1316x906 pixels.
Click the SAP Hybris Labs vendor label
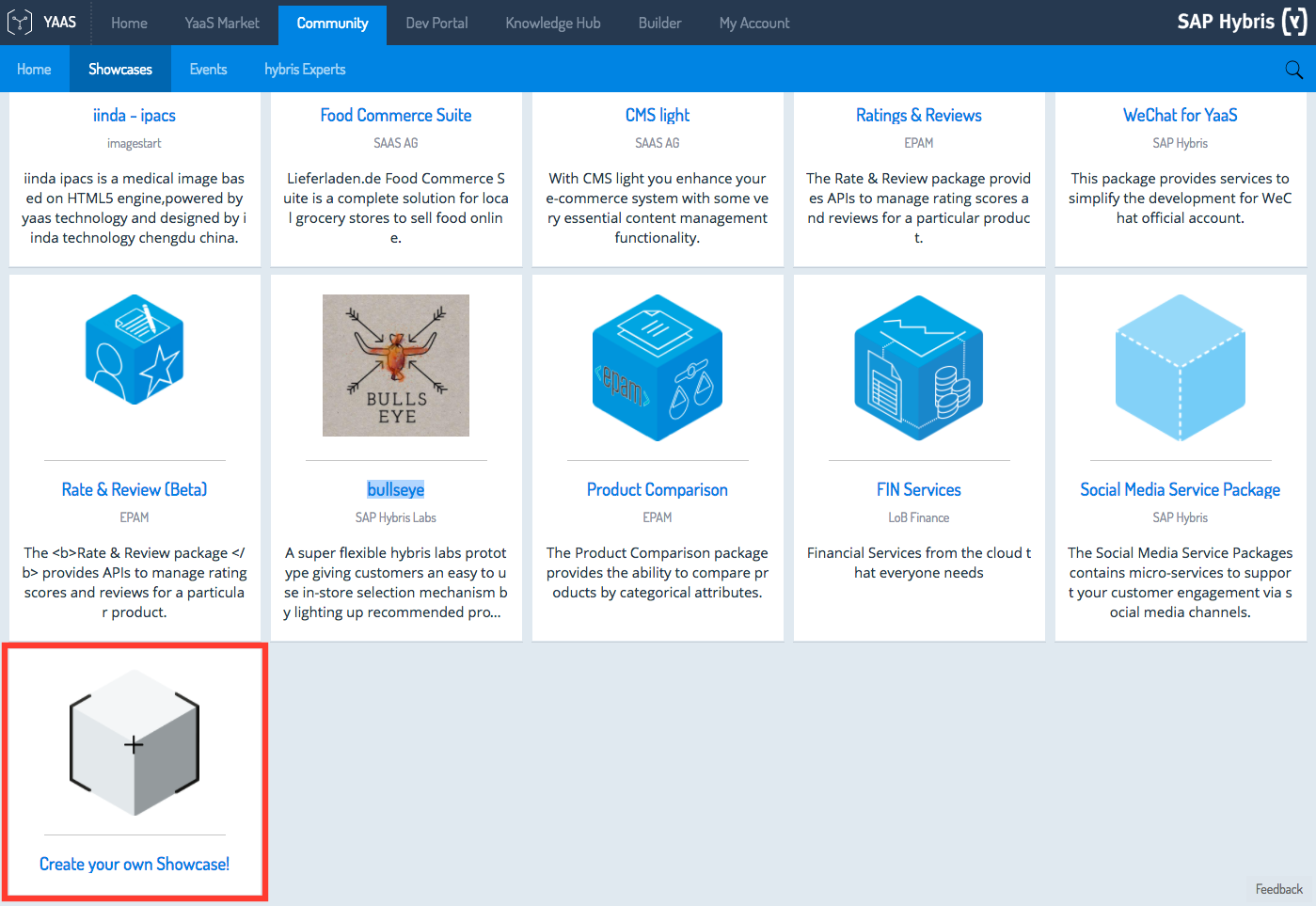click(396, 518)
